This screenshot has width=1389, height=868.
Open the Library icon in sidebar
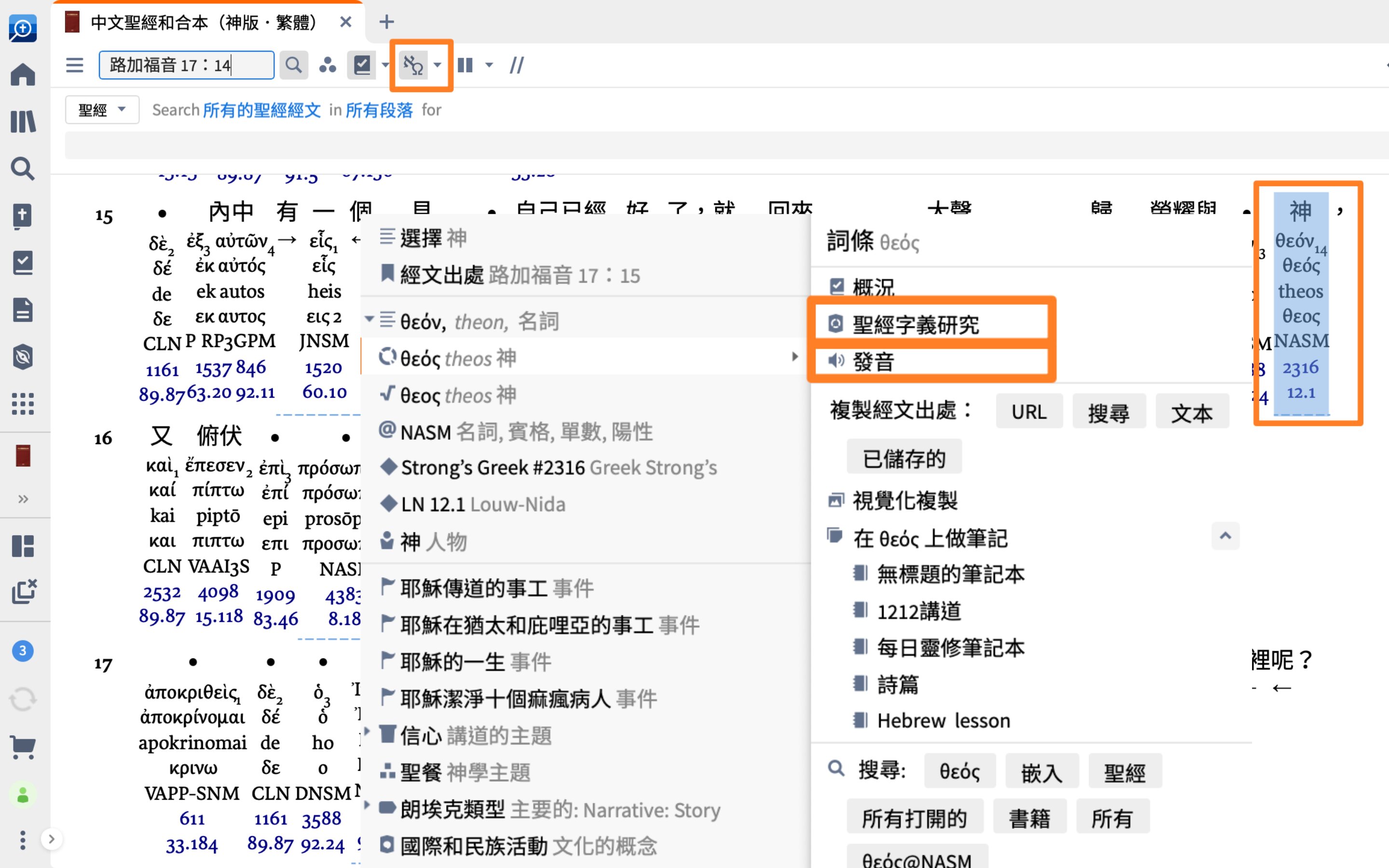23,122
